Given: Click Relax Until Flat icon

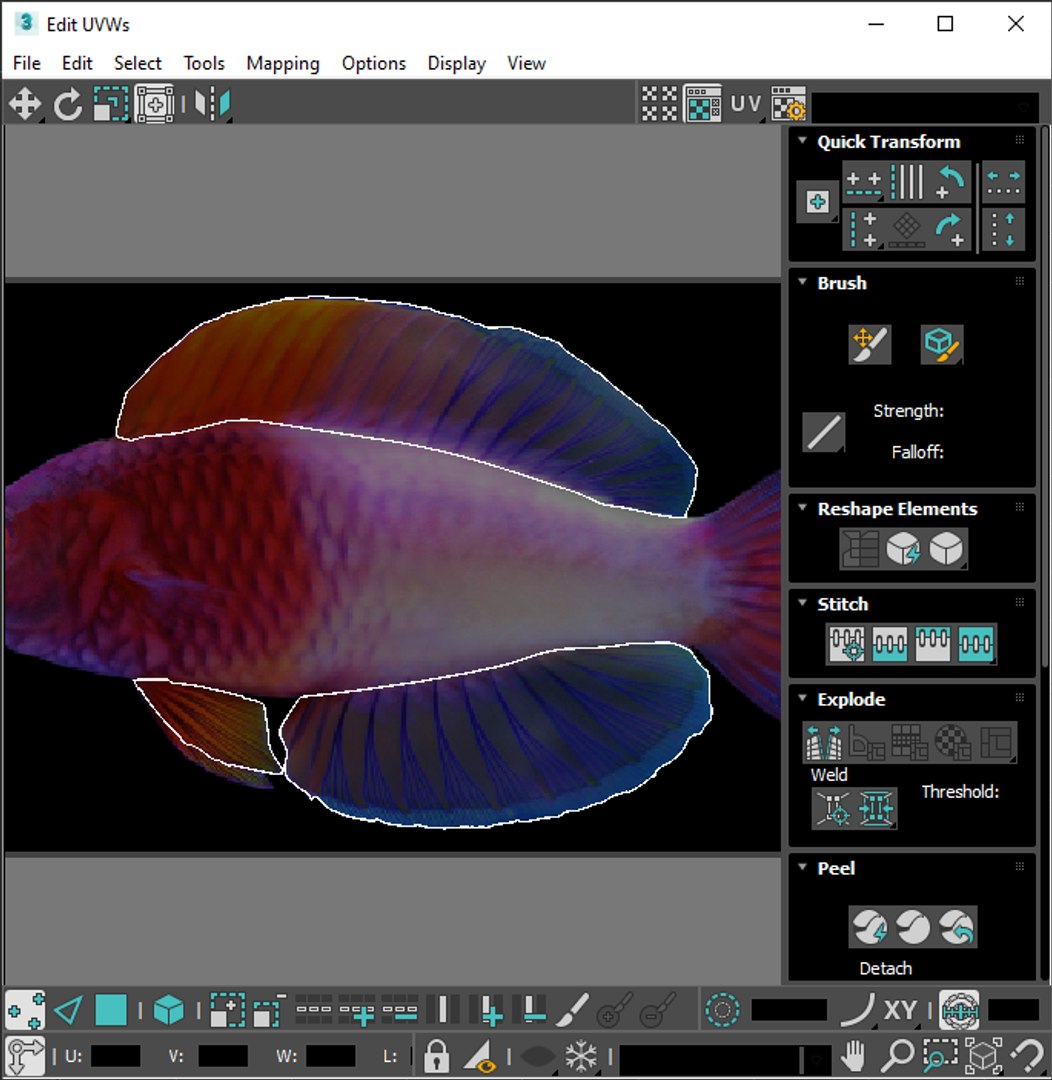Looking at the screenshot, I should [x=903, y=549].
